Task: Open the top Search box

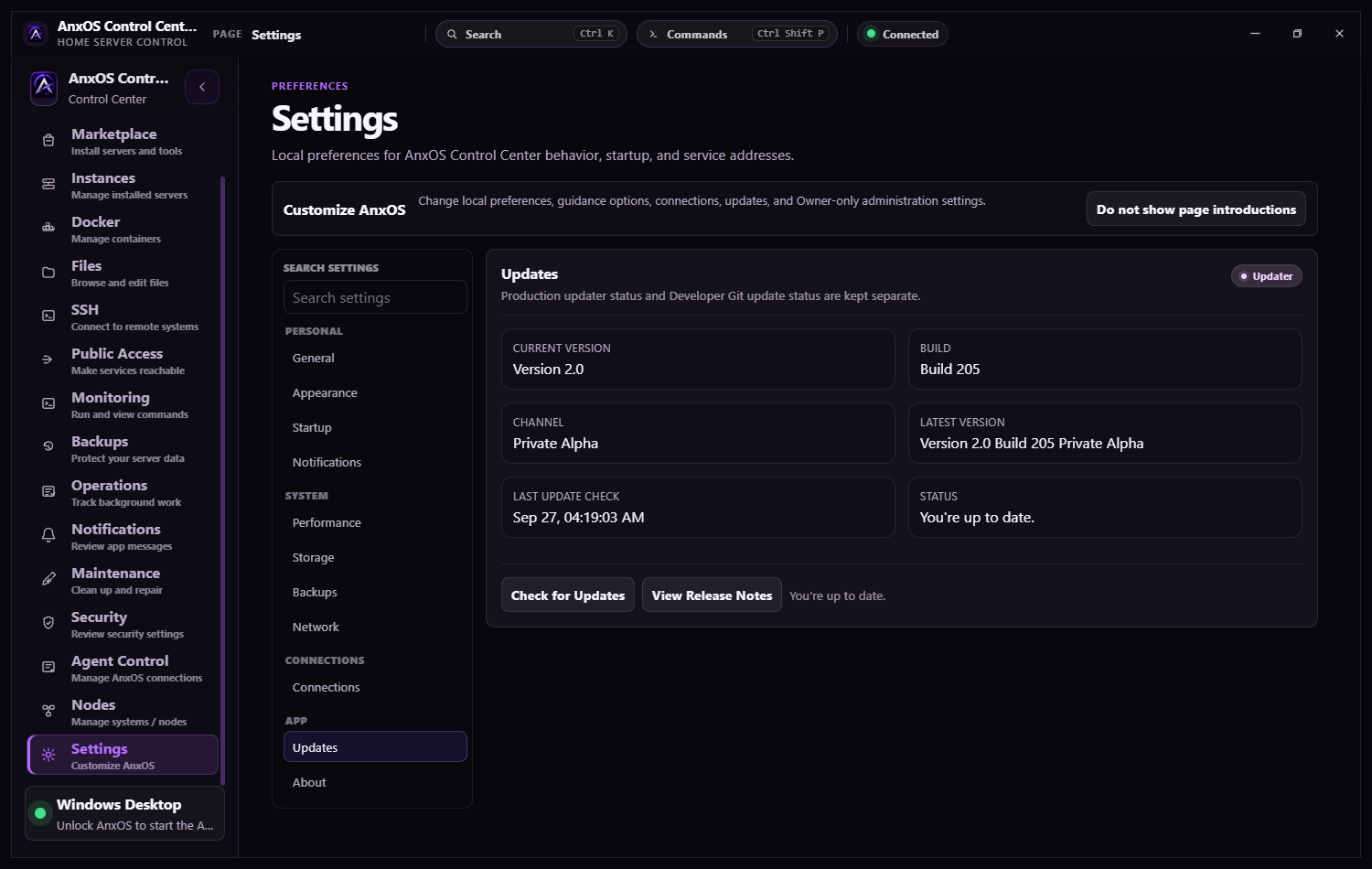Action: [x=531, y=34]
